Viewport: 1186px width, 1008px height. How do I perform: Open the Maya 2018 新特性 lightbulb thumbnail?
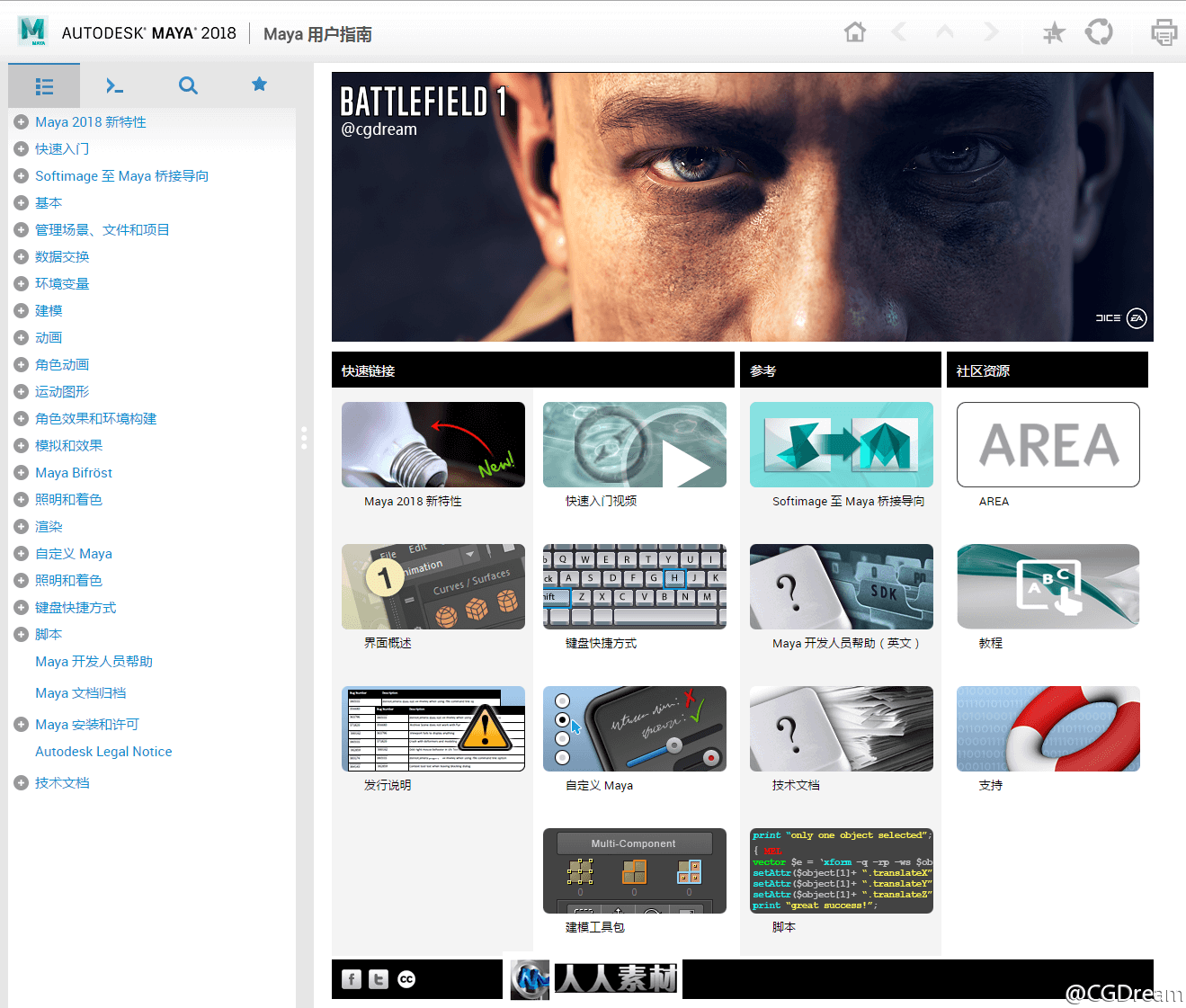tap(433, 444)
